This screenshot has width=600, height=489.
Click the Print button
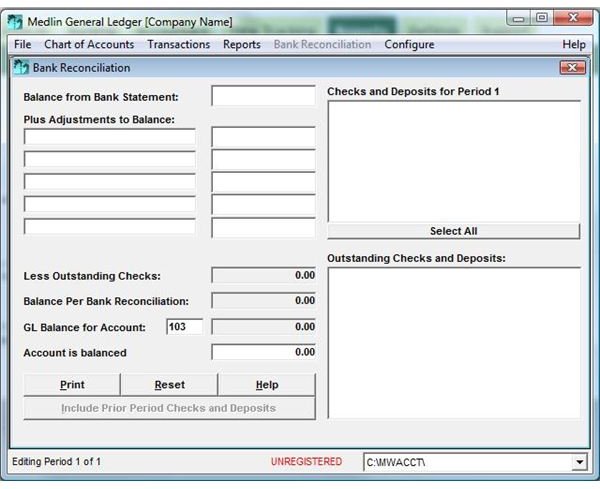[72, 385]
